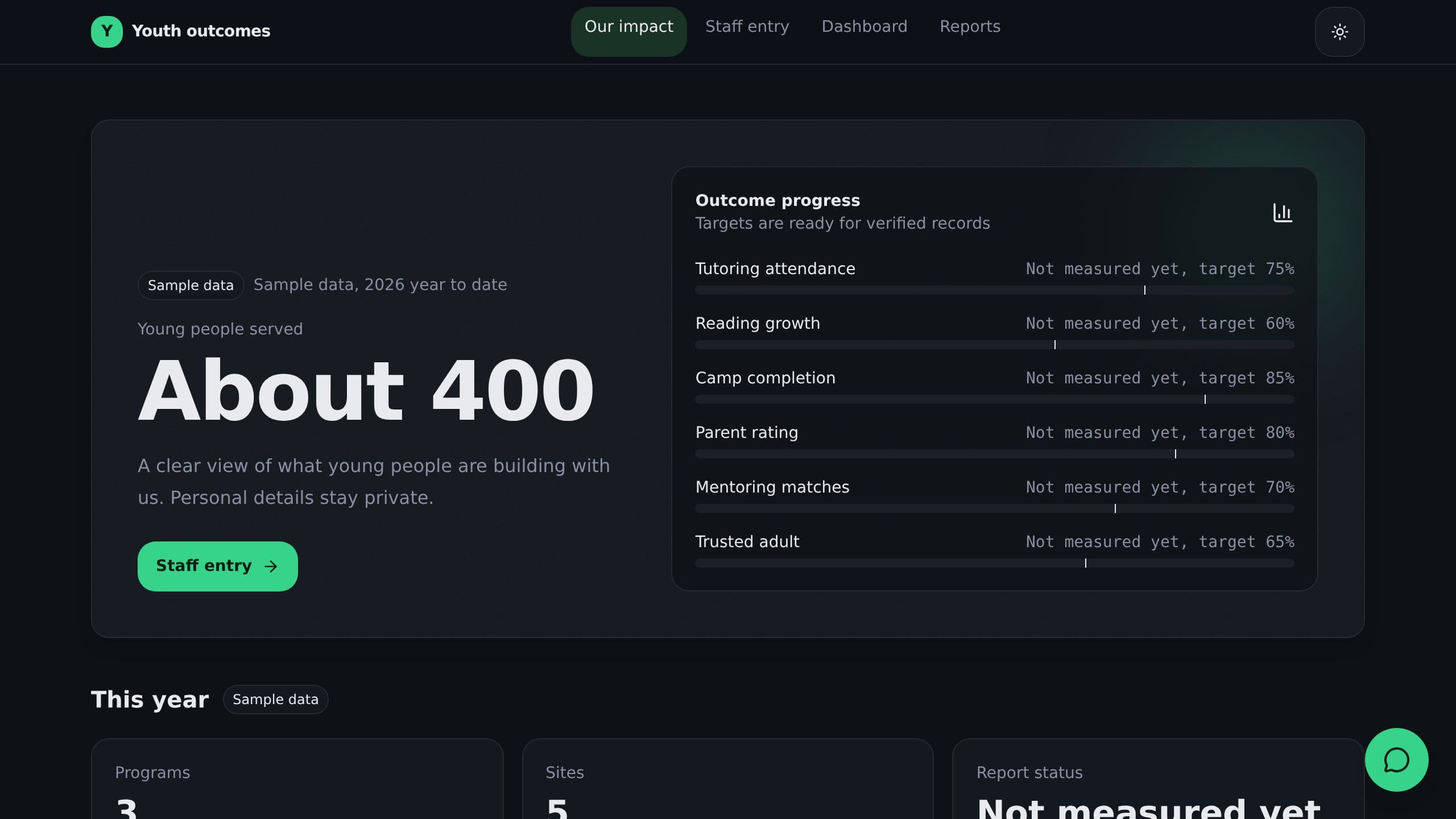Select the Reading growth label
Image resolution: width=1456 pixels, height=819 pixels.
pos(758,323)
